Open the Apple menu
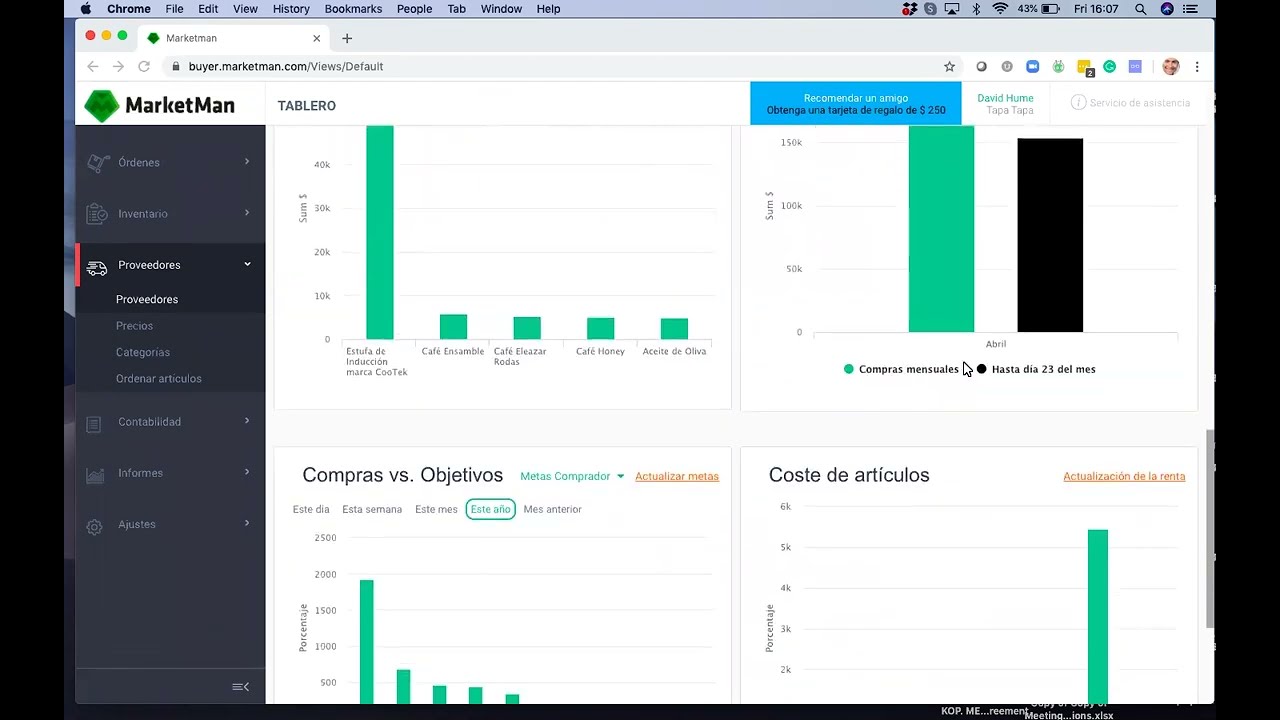 coord(86,9)
